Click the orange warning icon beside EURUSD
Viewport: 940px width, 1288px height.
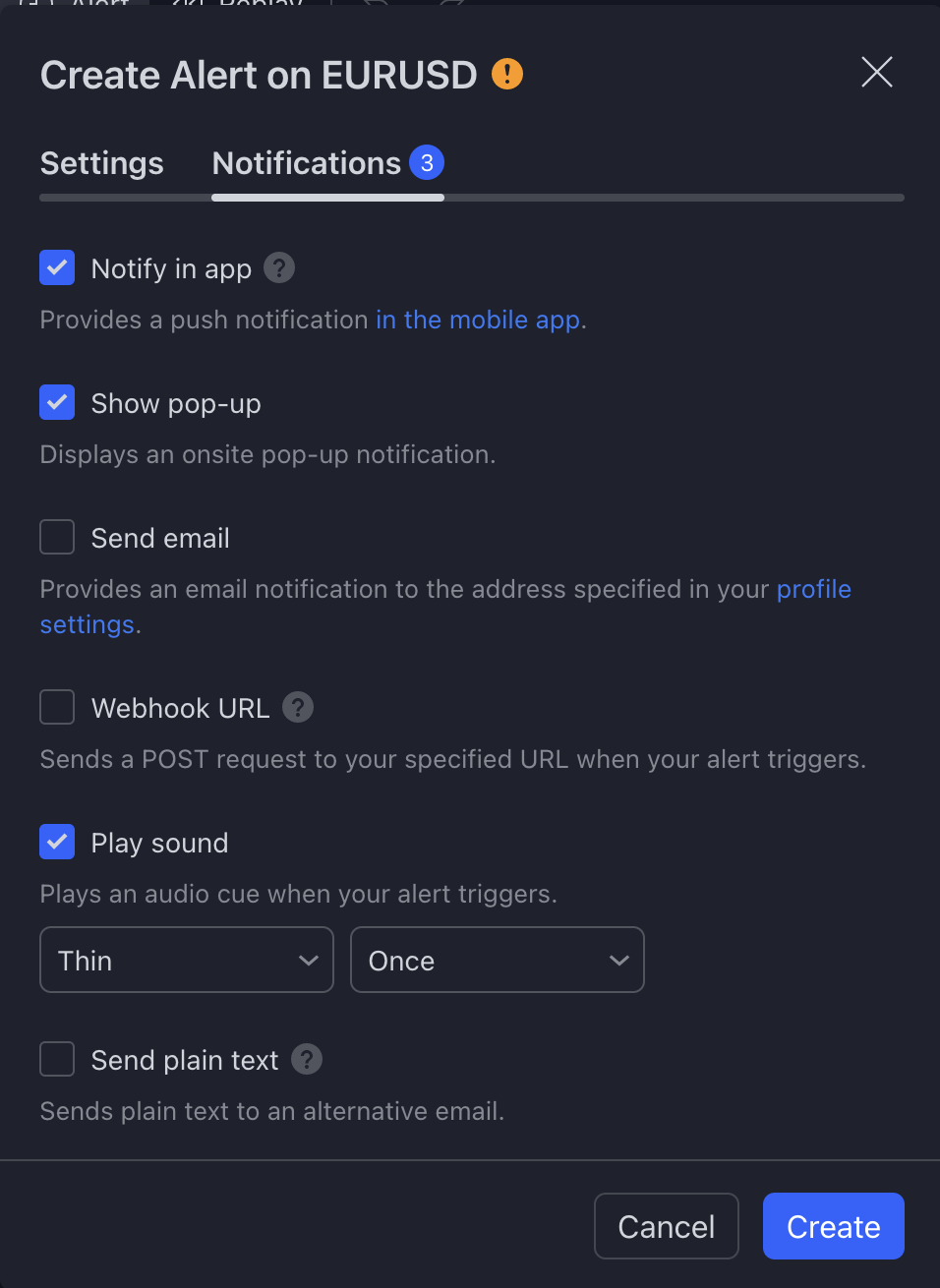pyautogui.click(x=507, y=74)
